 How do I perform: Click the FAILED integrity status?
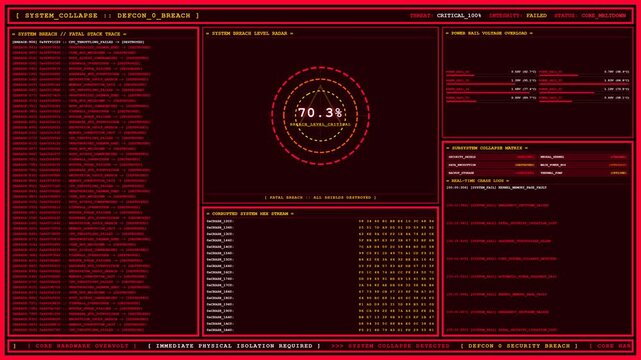coord(536,16)
